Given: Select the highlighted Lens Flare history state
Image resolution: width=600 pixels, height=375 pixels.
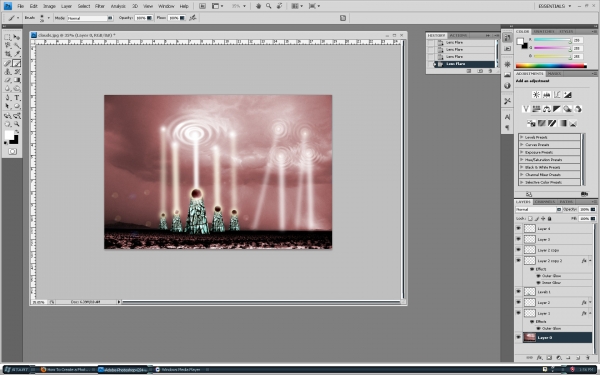Looking at the screenshot, I should [x=464, y=64].
